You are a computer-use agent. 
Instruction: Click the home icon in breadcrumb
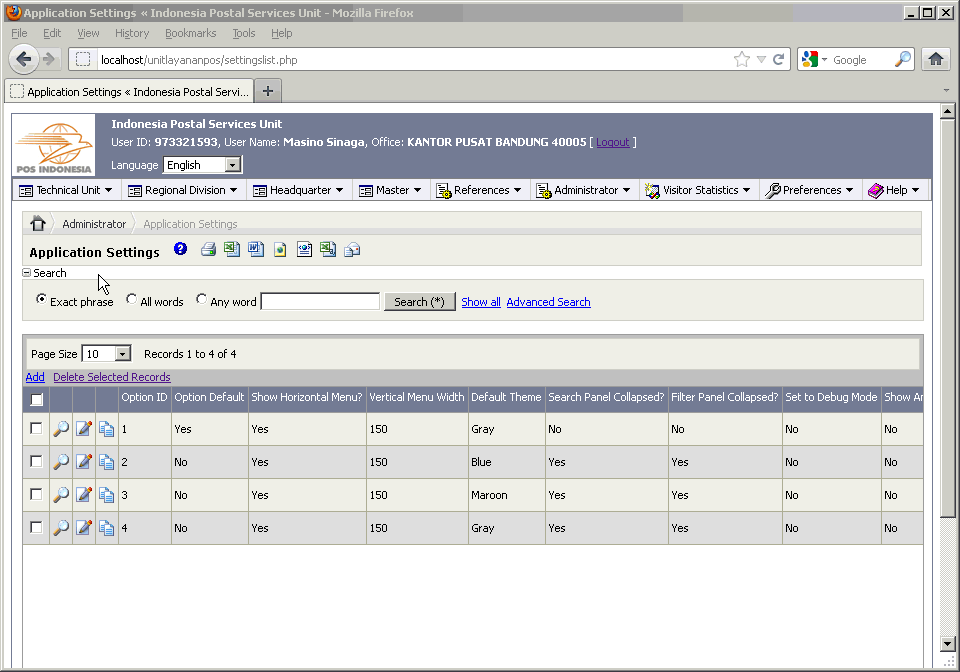click(x=38, y=224)
